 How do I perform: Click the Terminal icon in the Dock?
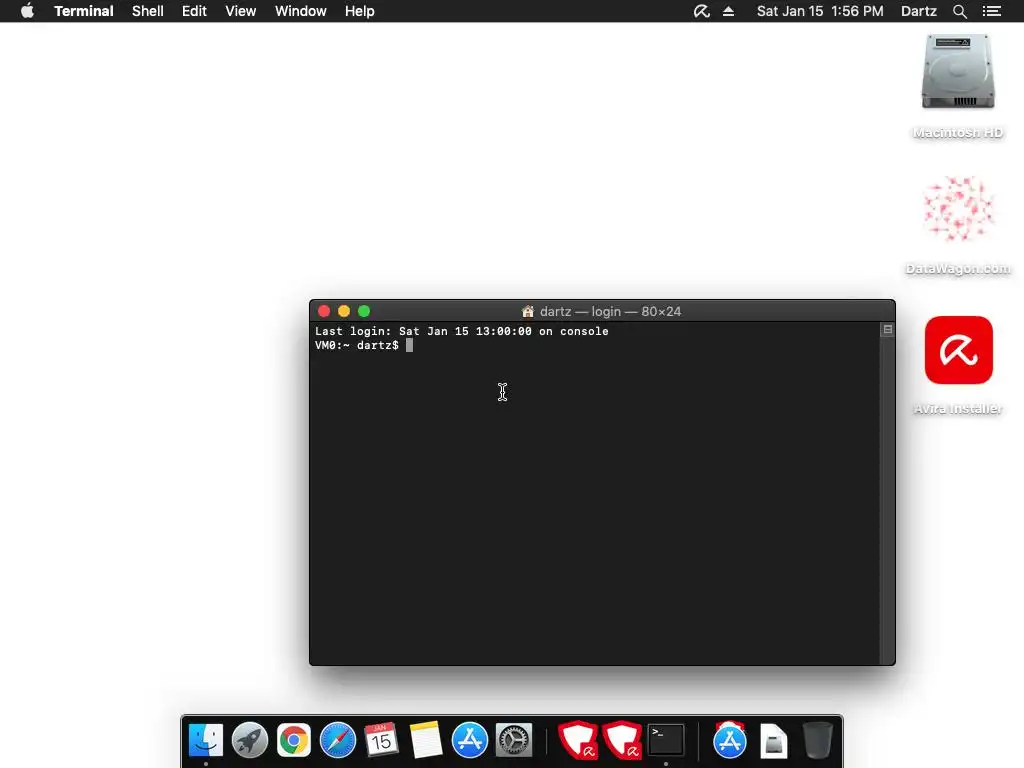pos(666,741)
